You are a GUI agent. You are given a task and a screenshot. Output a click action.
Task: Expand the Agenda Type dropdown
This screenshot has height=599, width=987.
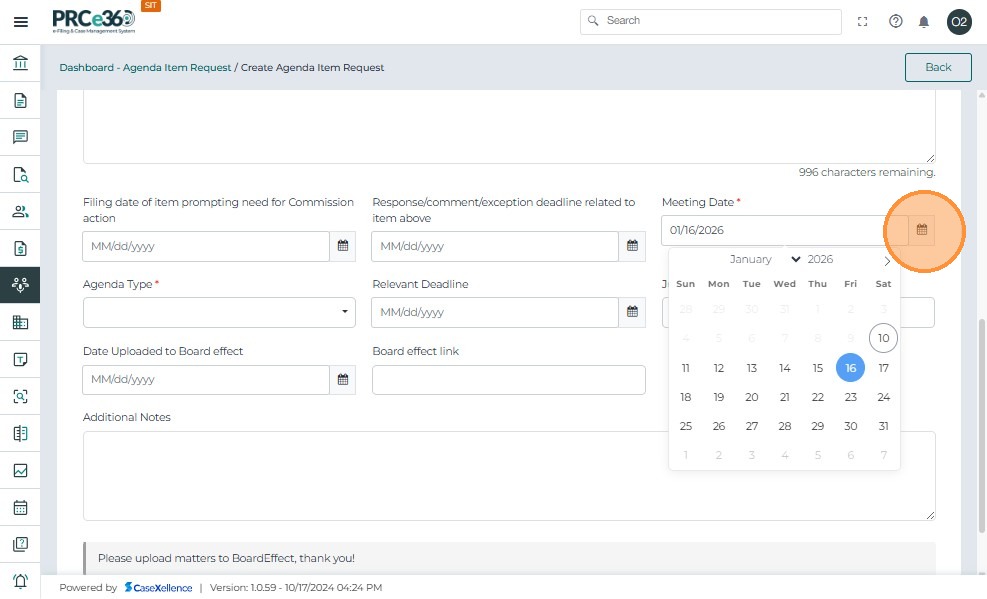(x=219, y=312)
